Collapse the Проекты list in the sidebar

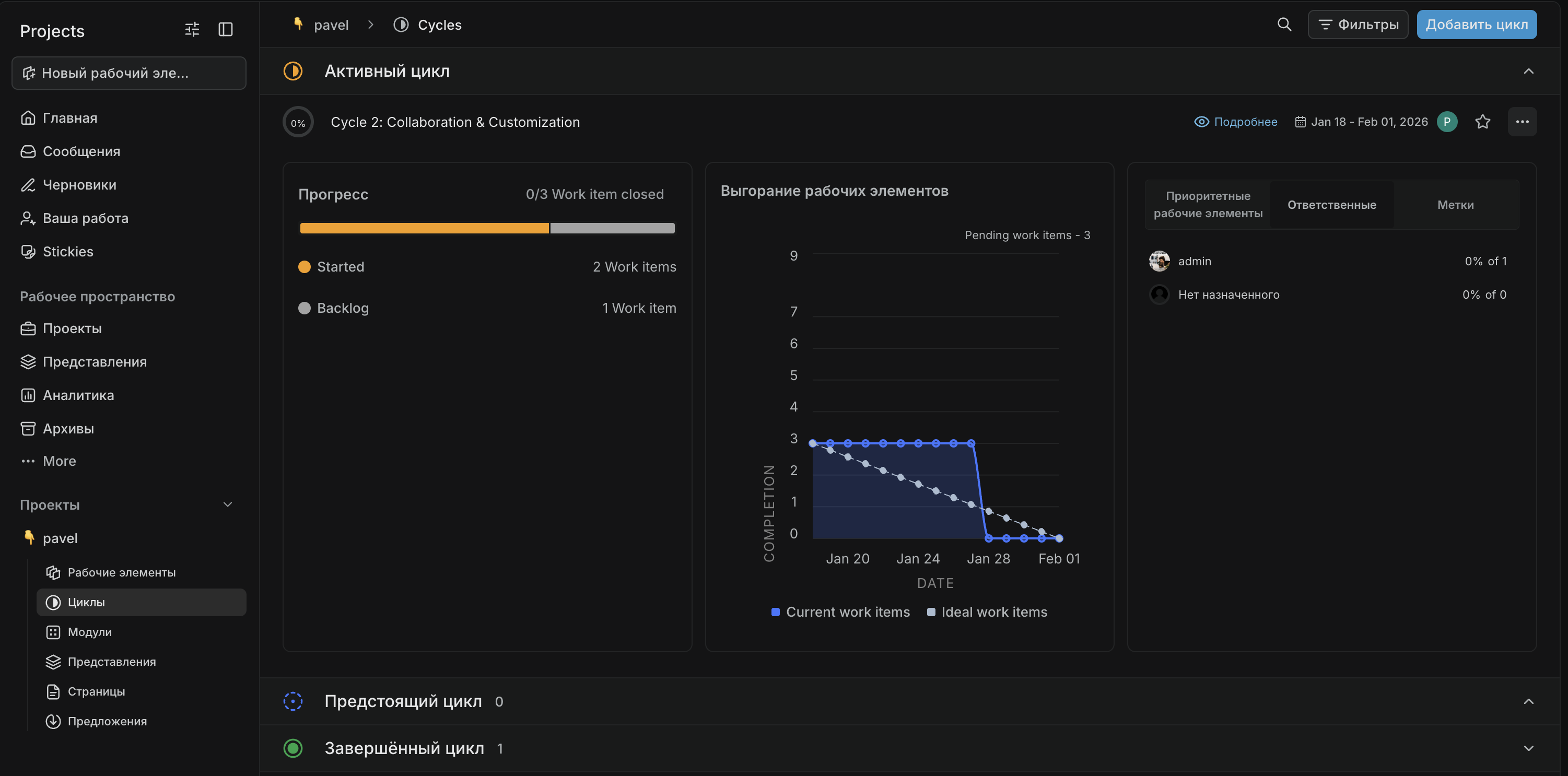227,504
